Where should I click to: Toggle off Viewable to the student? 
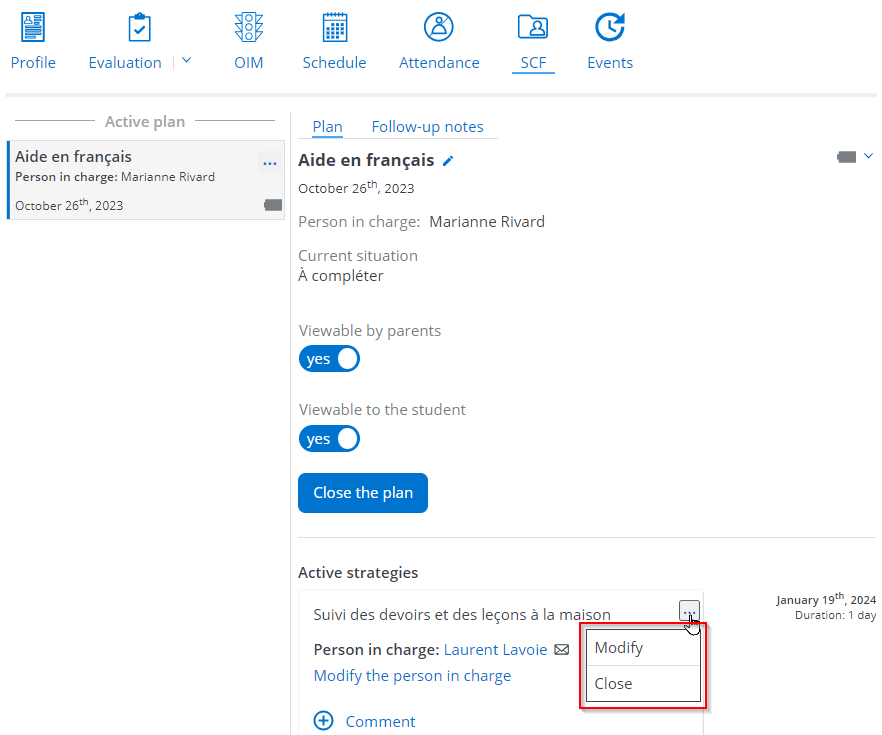tap(329, 439)
